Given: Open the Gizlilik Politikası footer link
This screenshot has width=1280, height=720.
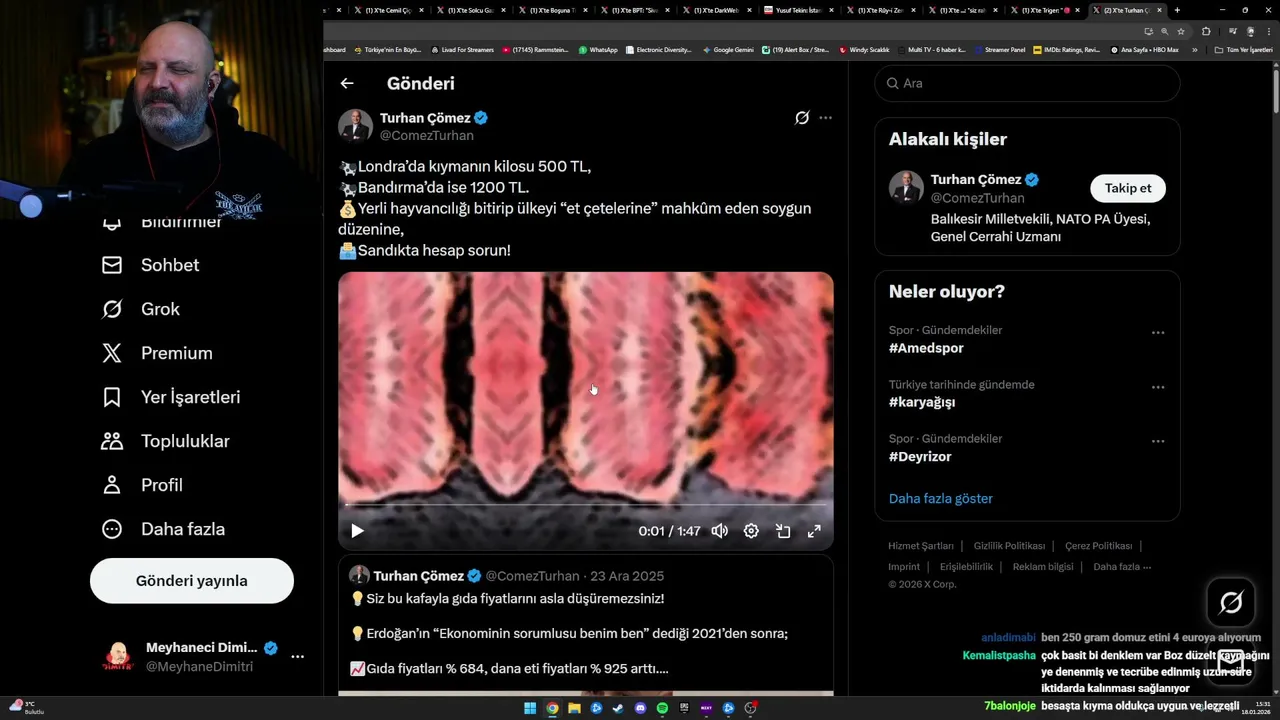Looking at the screenshot, I should (x=1009, y=546).
